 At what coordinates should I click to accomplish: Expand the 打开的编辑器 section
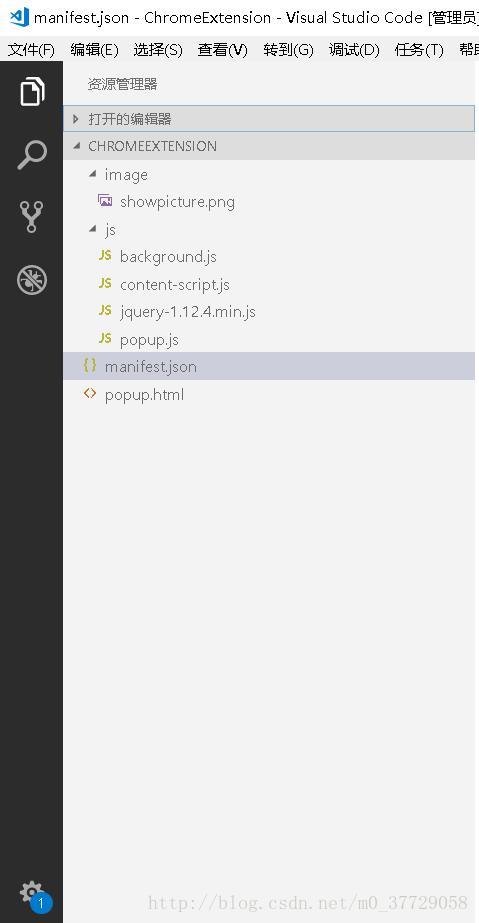pos(268,119)
